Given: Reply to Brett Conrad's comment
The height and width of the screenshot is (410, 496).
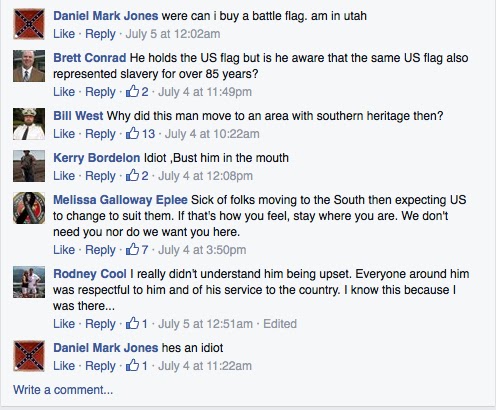Looking at the screenshot, I should pyautogui.click(x=100, y=92).
